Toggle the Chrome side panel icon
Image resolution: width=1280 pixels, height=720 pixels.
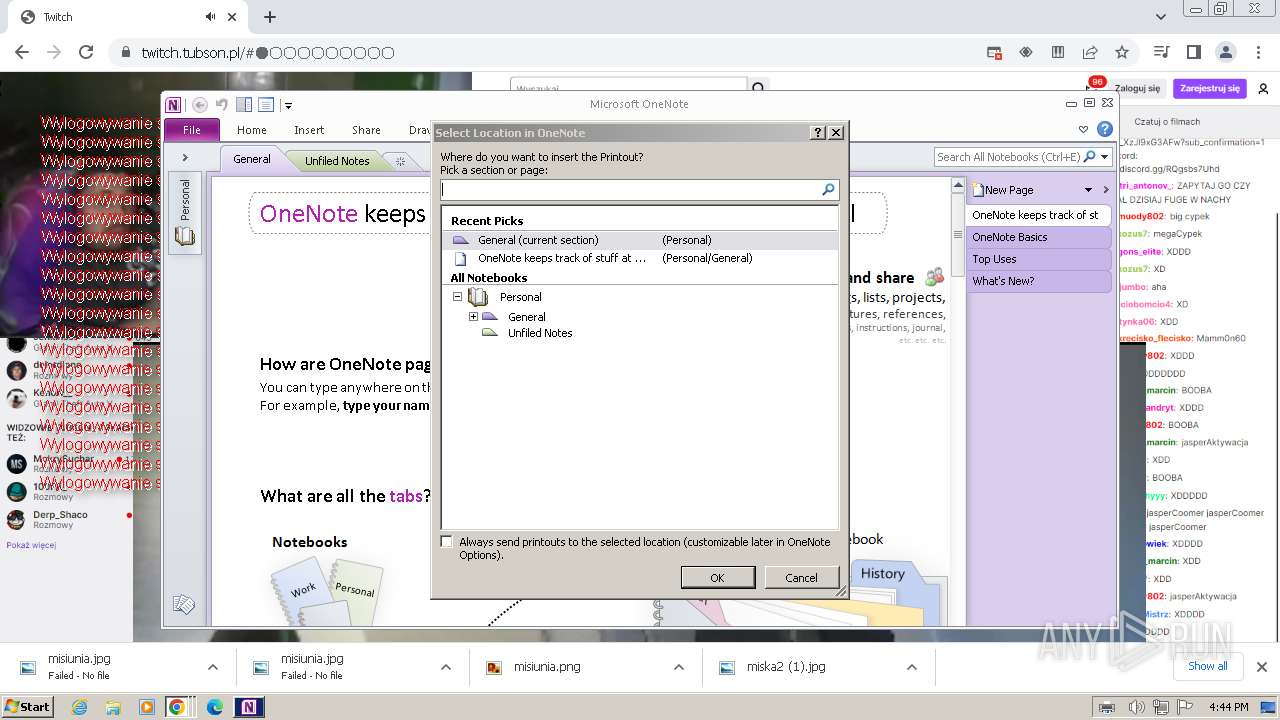pyautogui.click(x=1193, y=52)
